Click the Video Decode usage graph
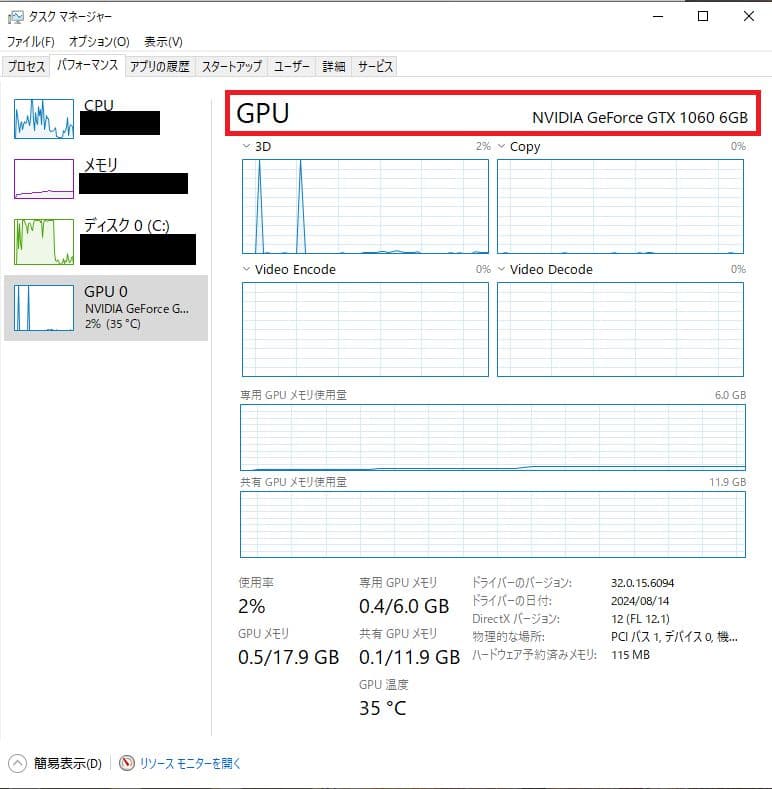Image resolution: width=772 pixels, height=789 pixels. [x=620, y=329]
